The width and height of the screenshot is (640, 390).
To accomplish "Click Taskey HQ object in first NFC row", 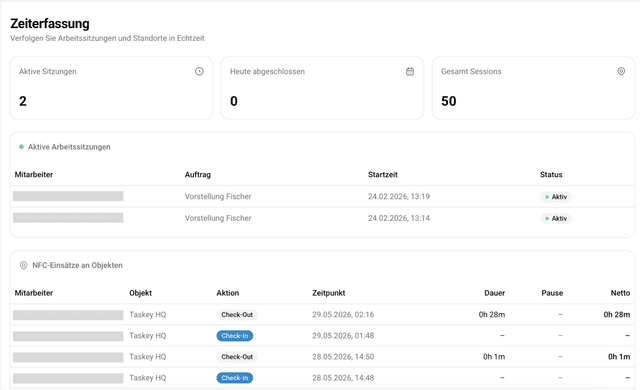I will click(x=148, y=315).
